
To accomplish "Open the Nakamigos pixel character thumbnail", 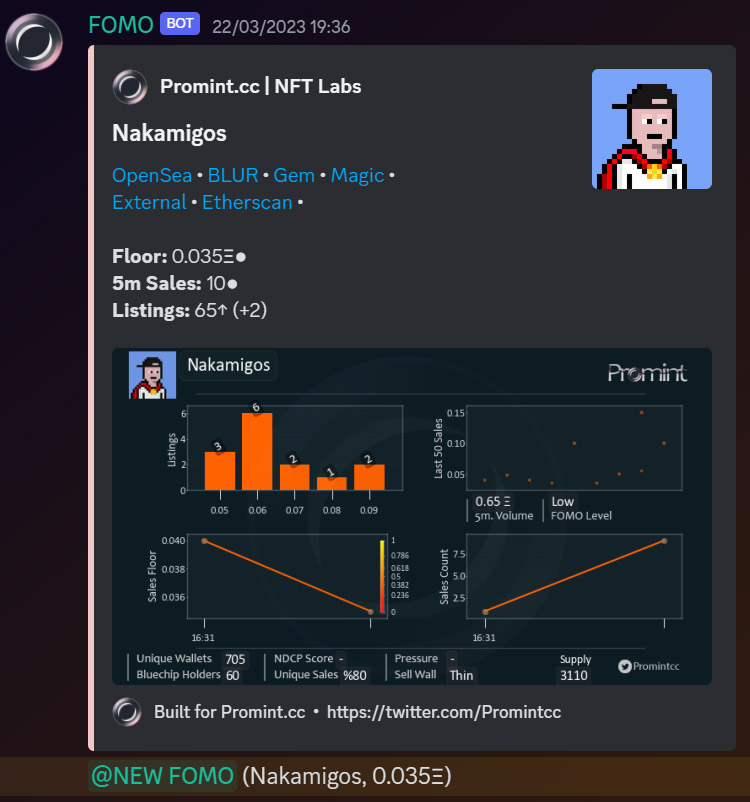I will pyautogui.click(x=652, y=129).
